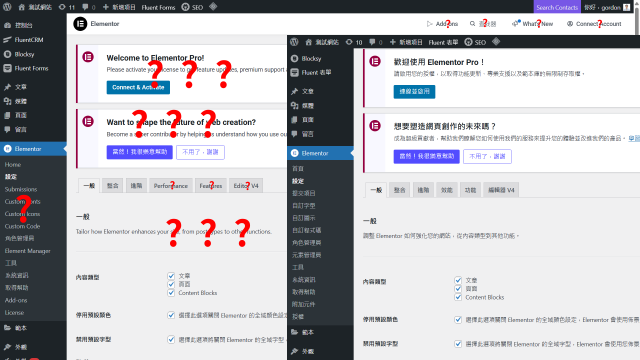Open 自訂字型 in the right window submenu

point(304,206)
